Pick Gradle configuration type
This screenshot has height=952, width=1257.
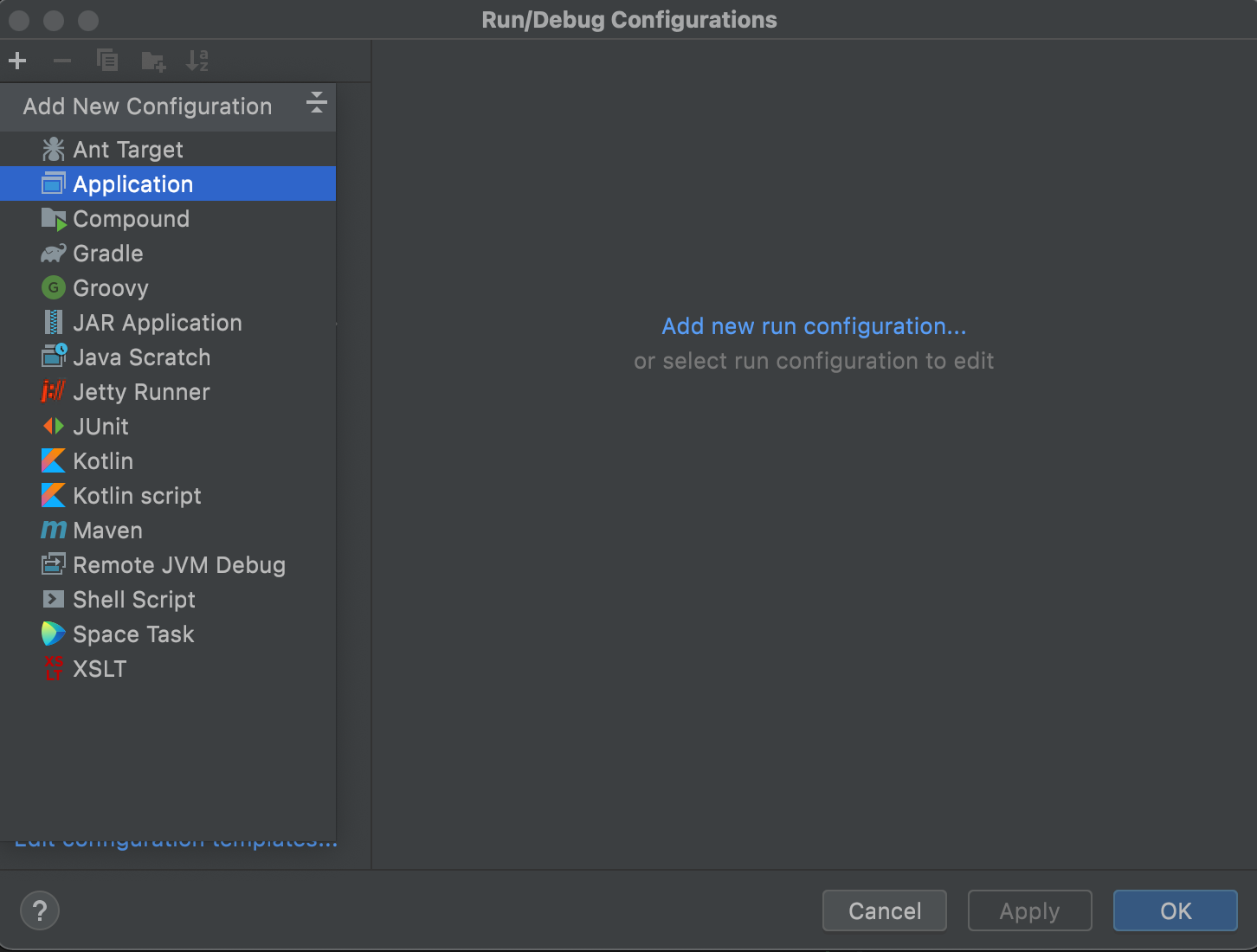pos(168,253)
